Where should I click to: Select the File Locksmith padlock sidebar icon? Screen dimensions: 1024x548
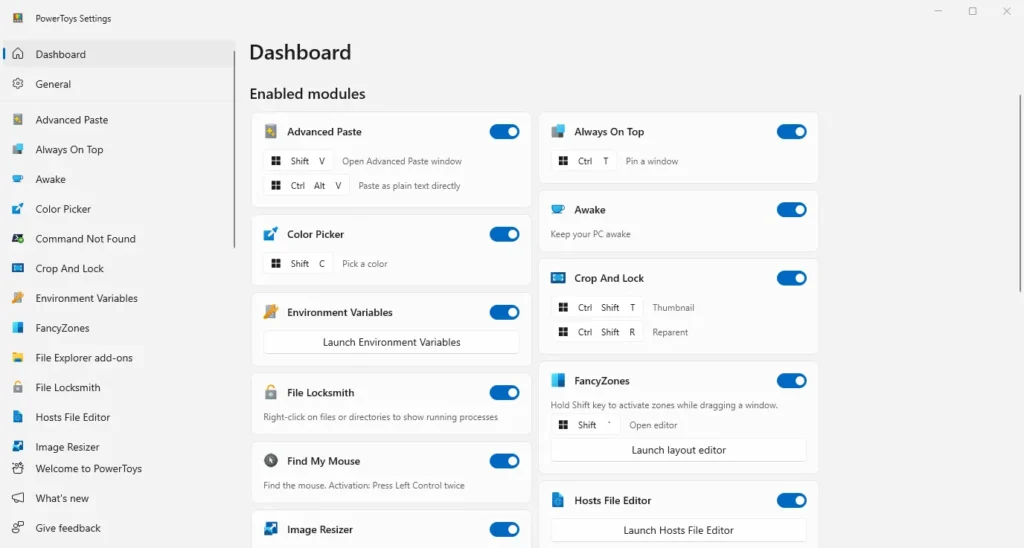click(x=18, y=387)
